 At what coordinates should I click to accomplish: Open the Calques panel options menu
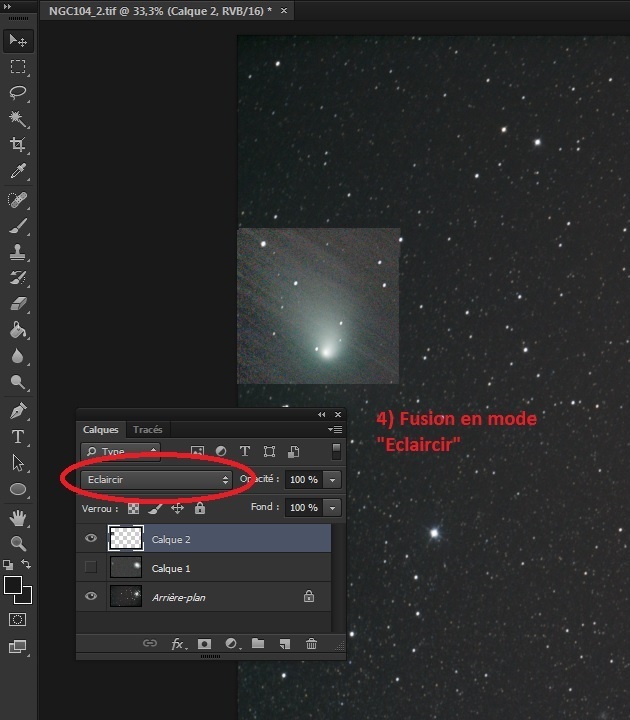[x=335, y=430]
